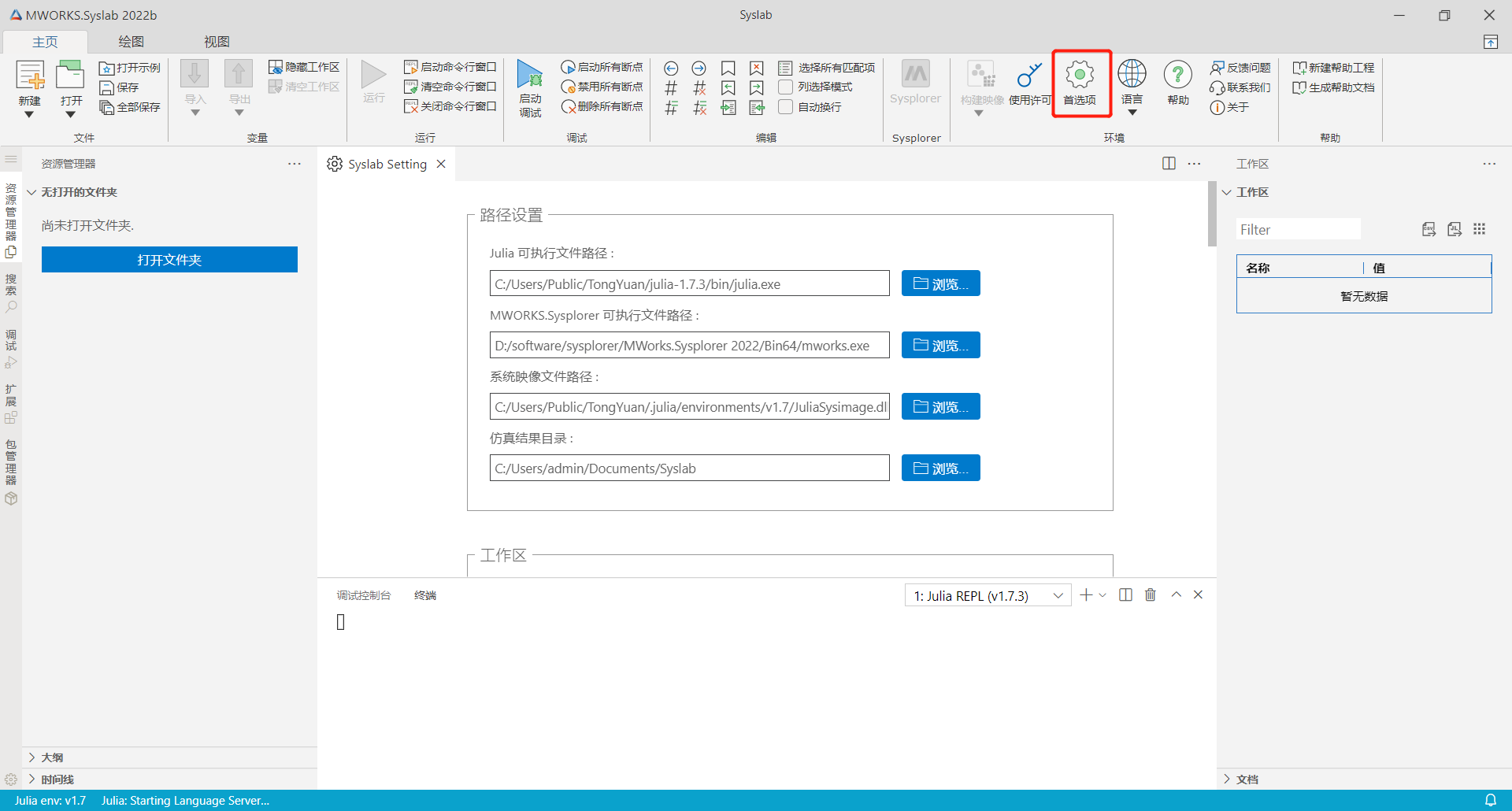Screen dimensions: 1512x811
Task: Expand the 打开 dropdown arrow
Action: click(x=70, y=115)
